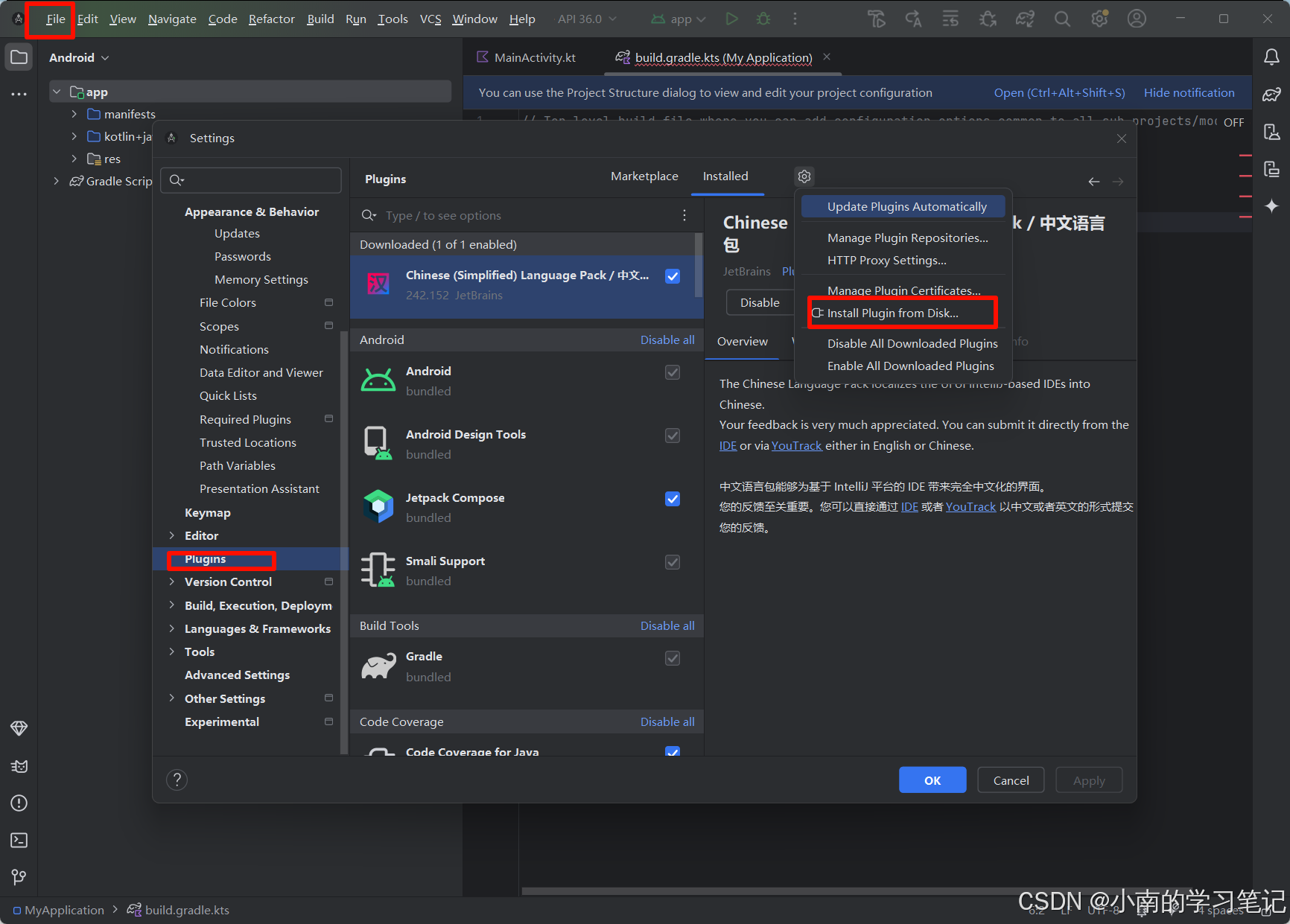This screenshot has width=1290, height=924.
Task: Open the Settings help question mark
Action: click(177, 780)
